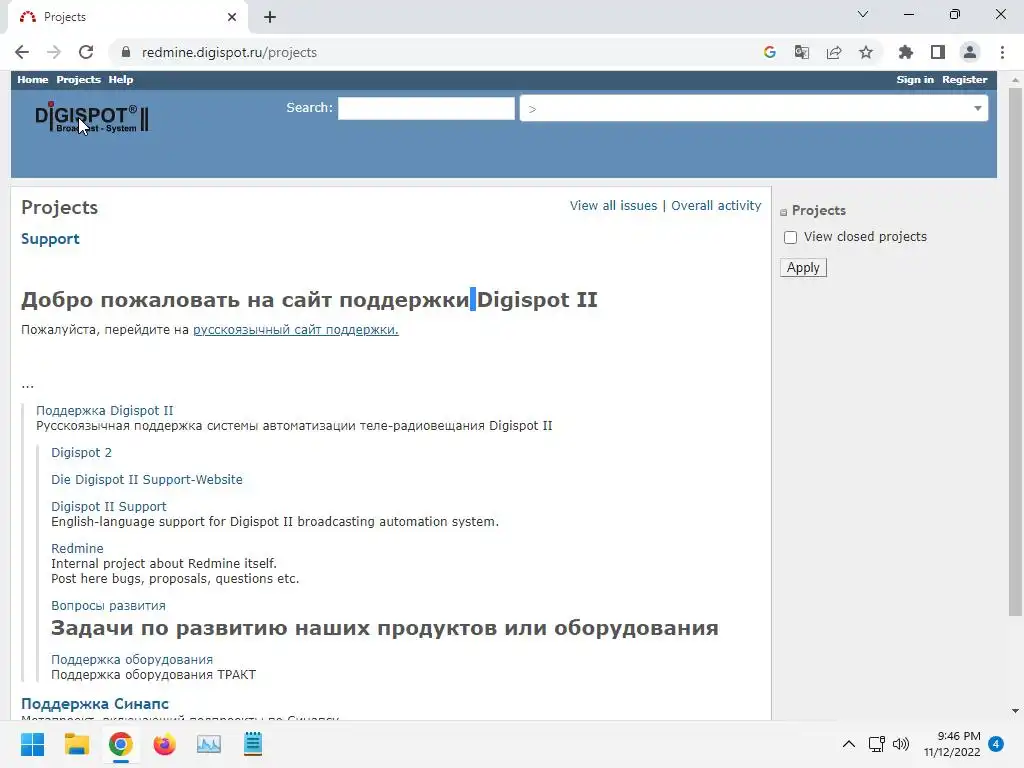
Task: Enable View closed projects checkbox
Action: click(790, 237)
